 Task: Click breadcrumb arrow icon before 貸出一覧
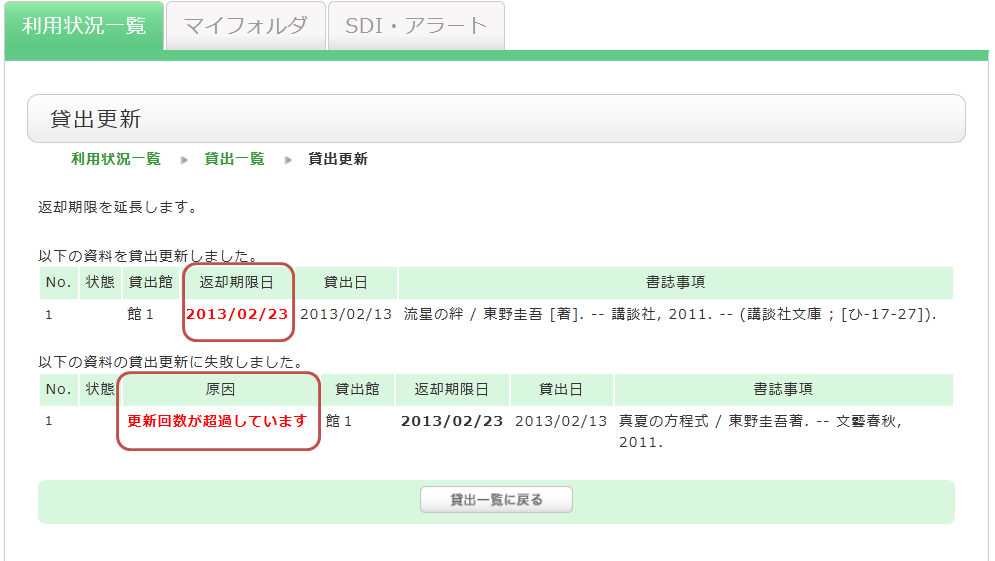[184, 160]
